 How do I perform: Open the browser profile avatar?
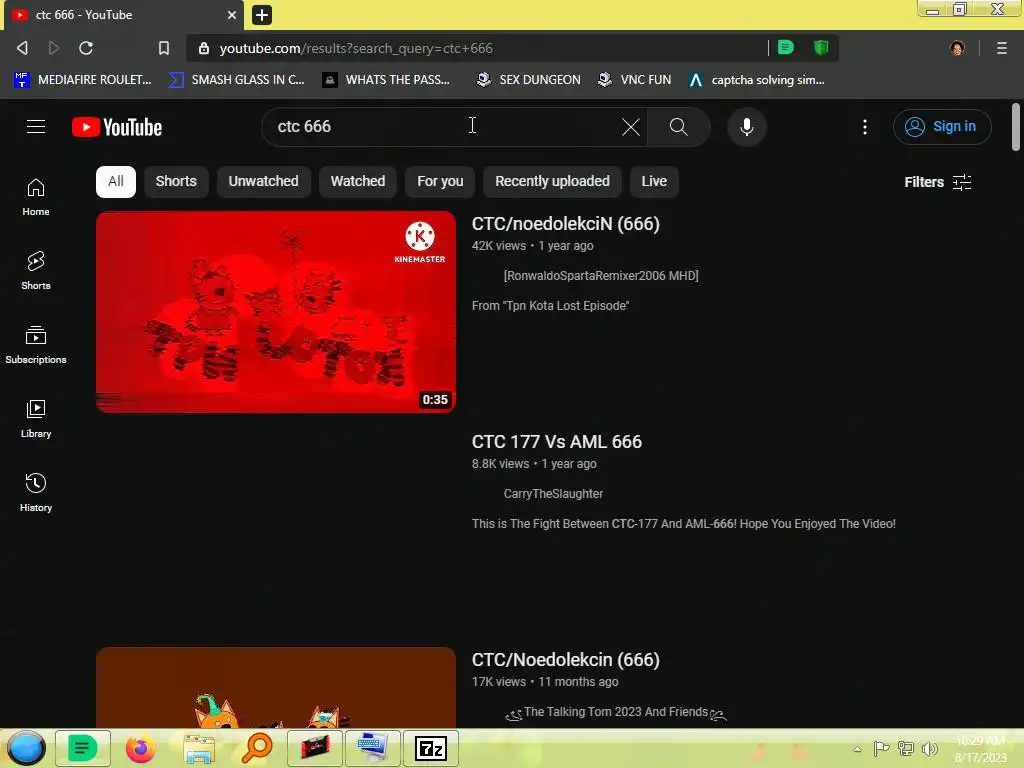957,48
